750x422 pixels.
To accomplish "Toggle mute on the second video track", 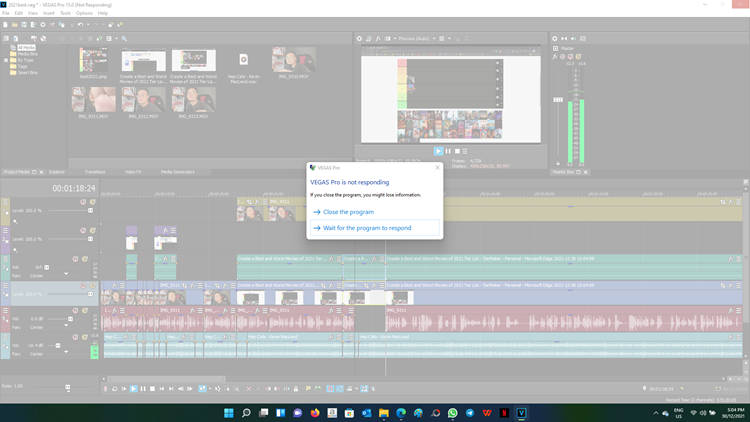I will [83, 231].
